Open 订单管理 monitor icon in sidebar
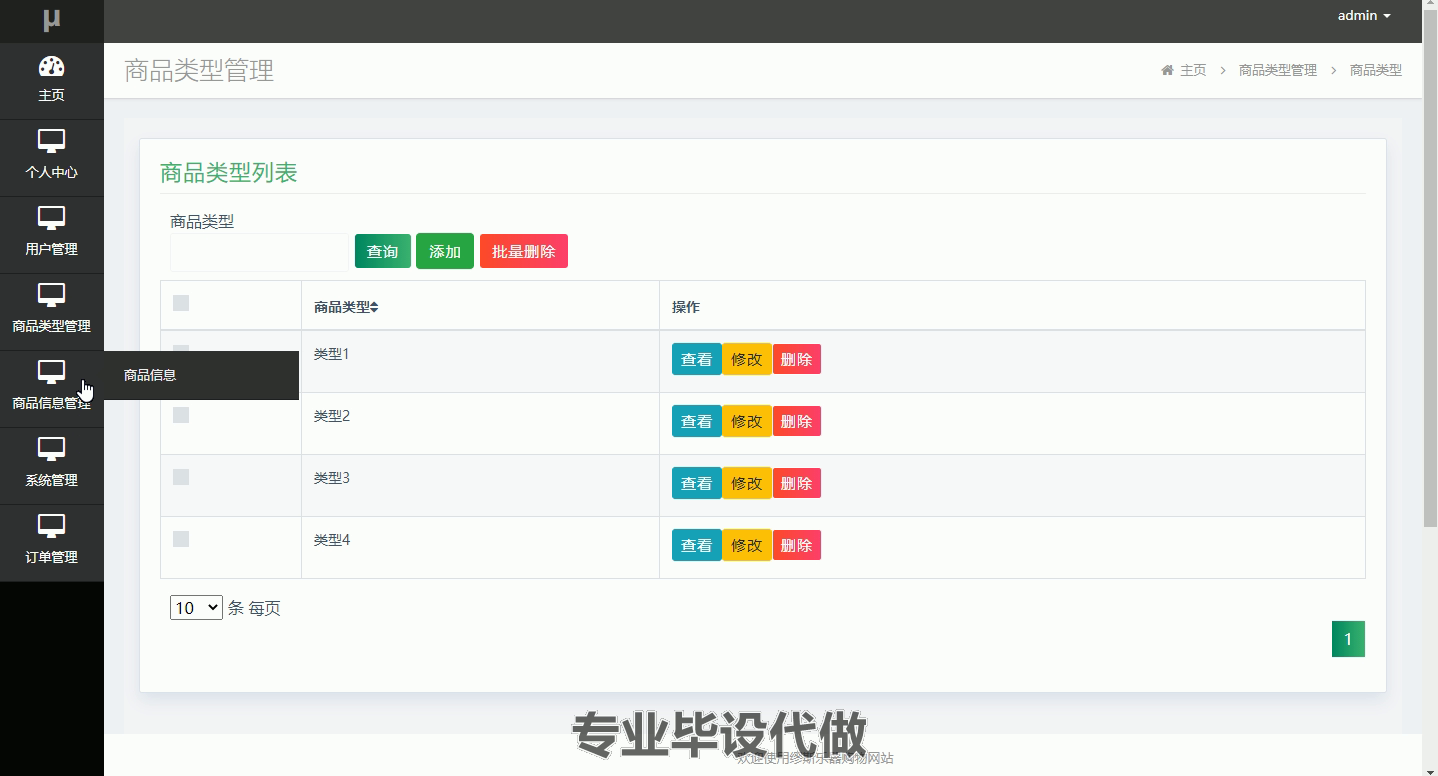The width and height of the screenshot is (1438, 776). [x=51, y=526]
